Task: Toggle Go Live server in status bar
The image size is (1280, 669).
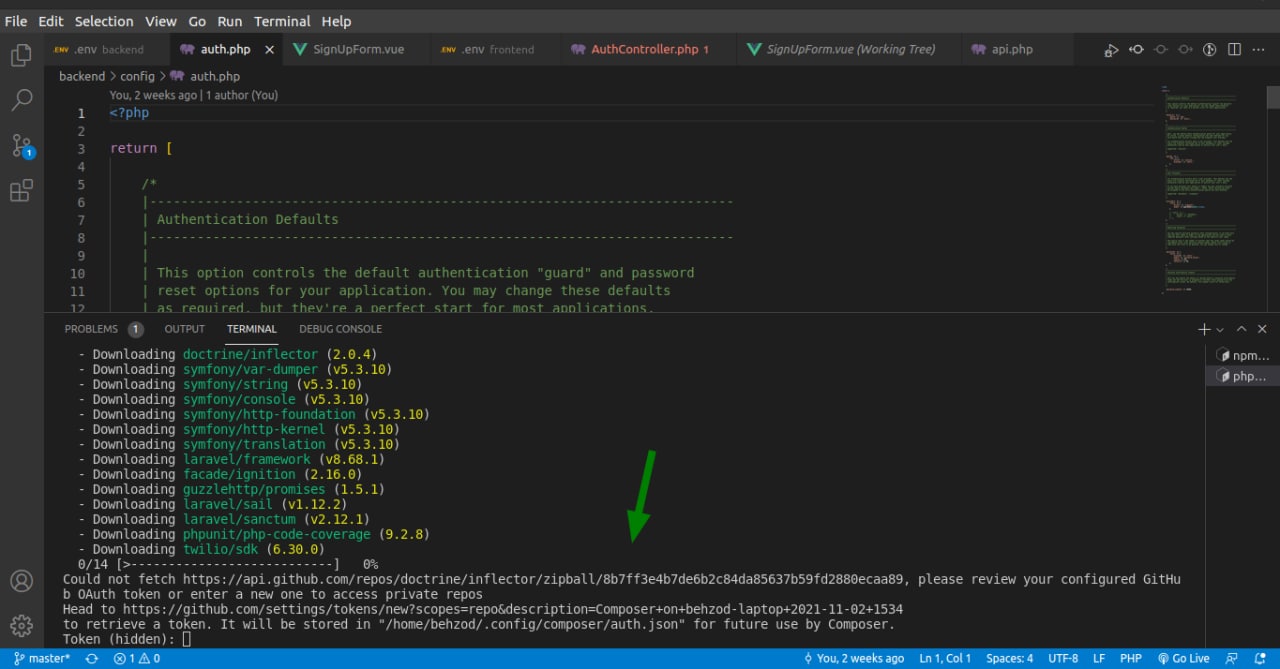Action: tap(1184, 659)
